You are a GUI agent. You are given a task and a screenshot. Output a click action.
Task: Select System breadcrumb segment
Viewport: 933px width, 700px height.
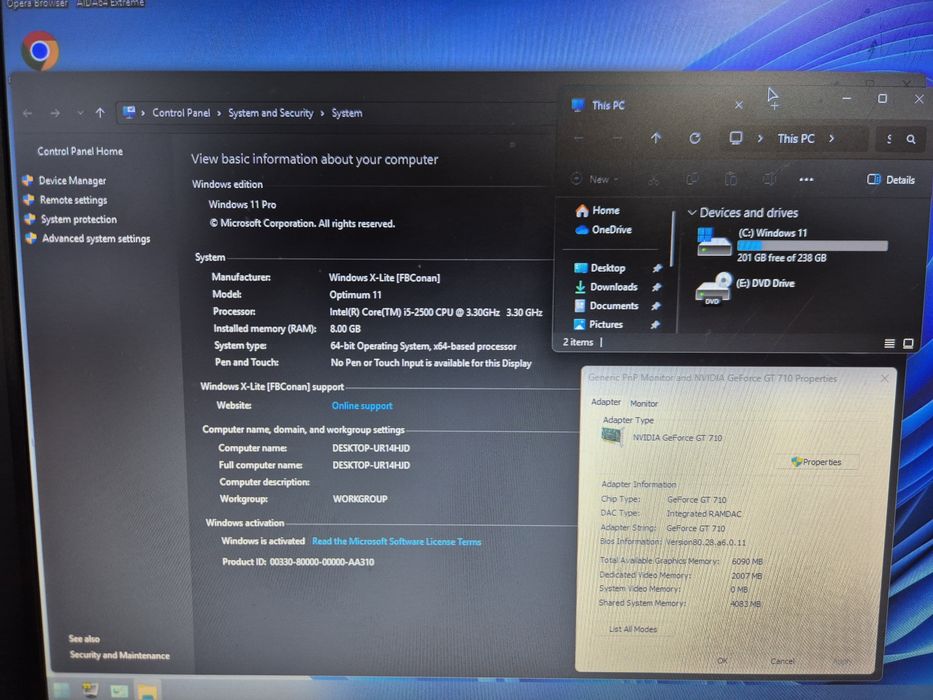pyautogui.click(x=347, y=112)
